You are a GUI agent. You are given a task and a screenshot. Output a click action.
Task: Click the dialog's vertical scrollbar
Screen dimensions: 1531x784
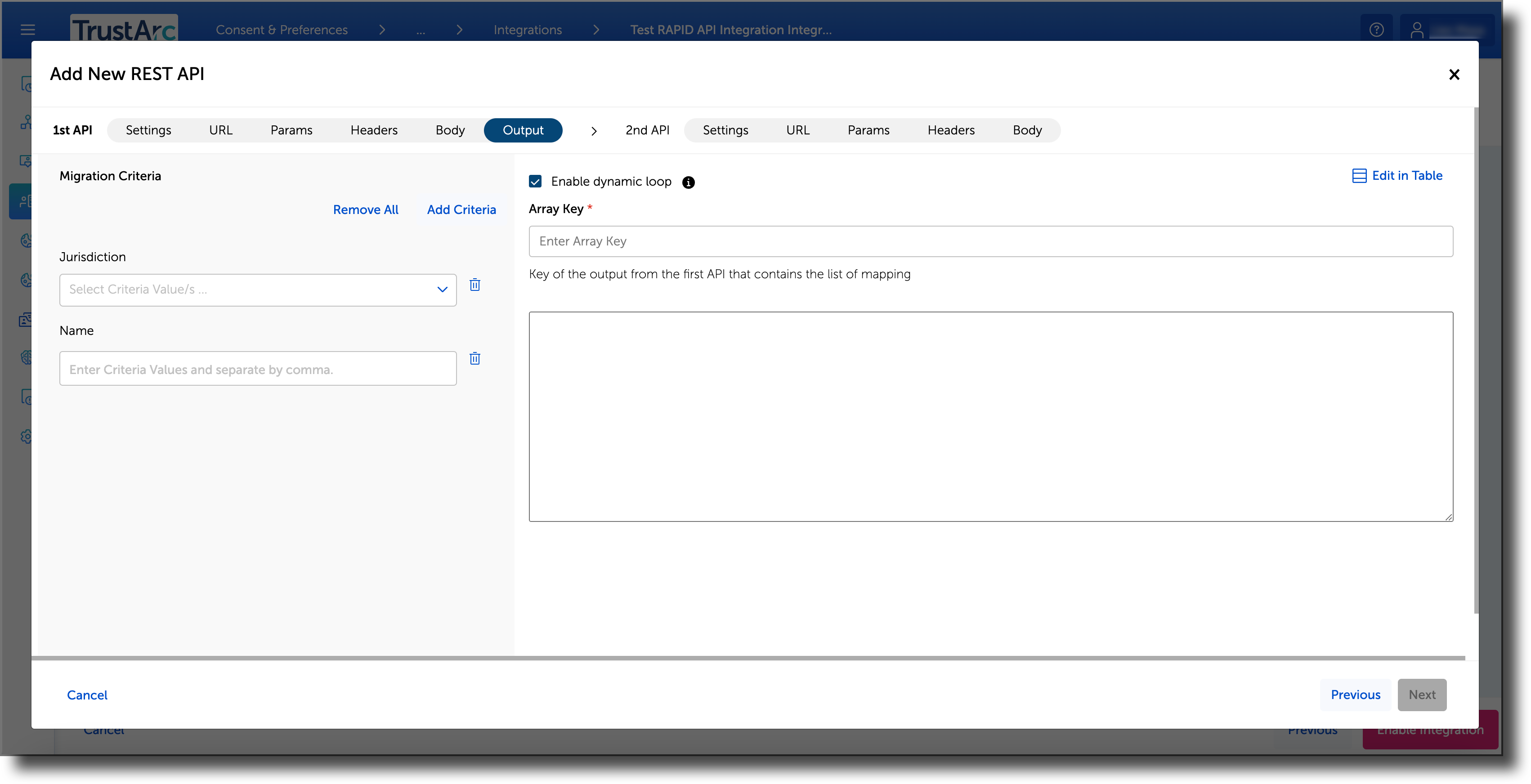(1476, 361)
